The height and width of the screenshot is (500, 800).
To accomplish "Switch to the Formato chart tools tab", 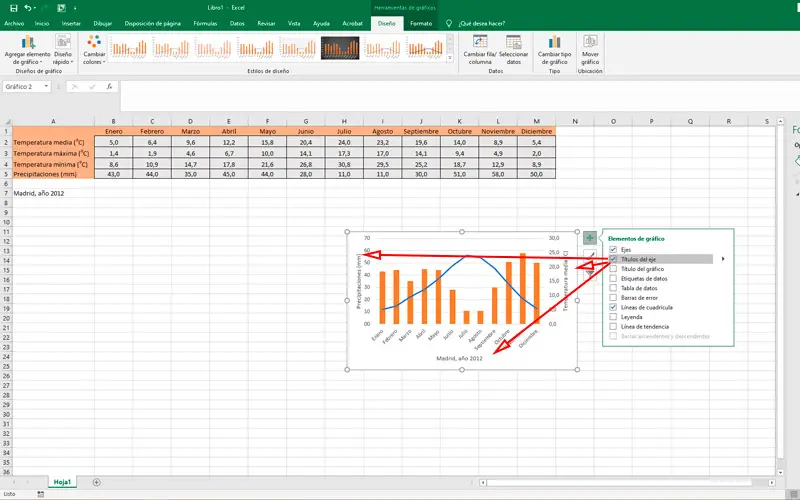I will pyautogui.click(x=421, y=23).
